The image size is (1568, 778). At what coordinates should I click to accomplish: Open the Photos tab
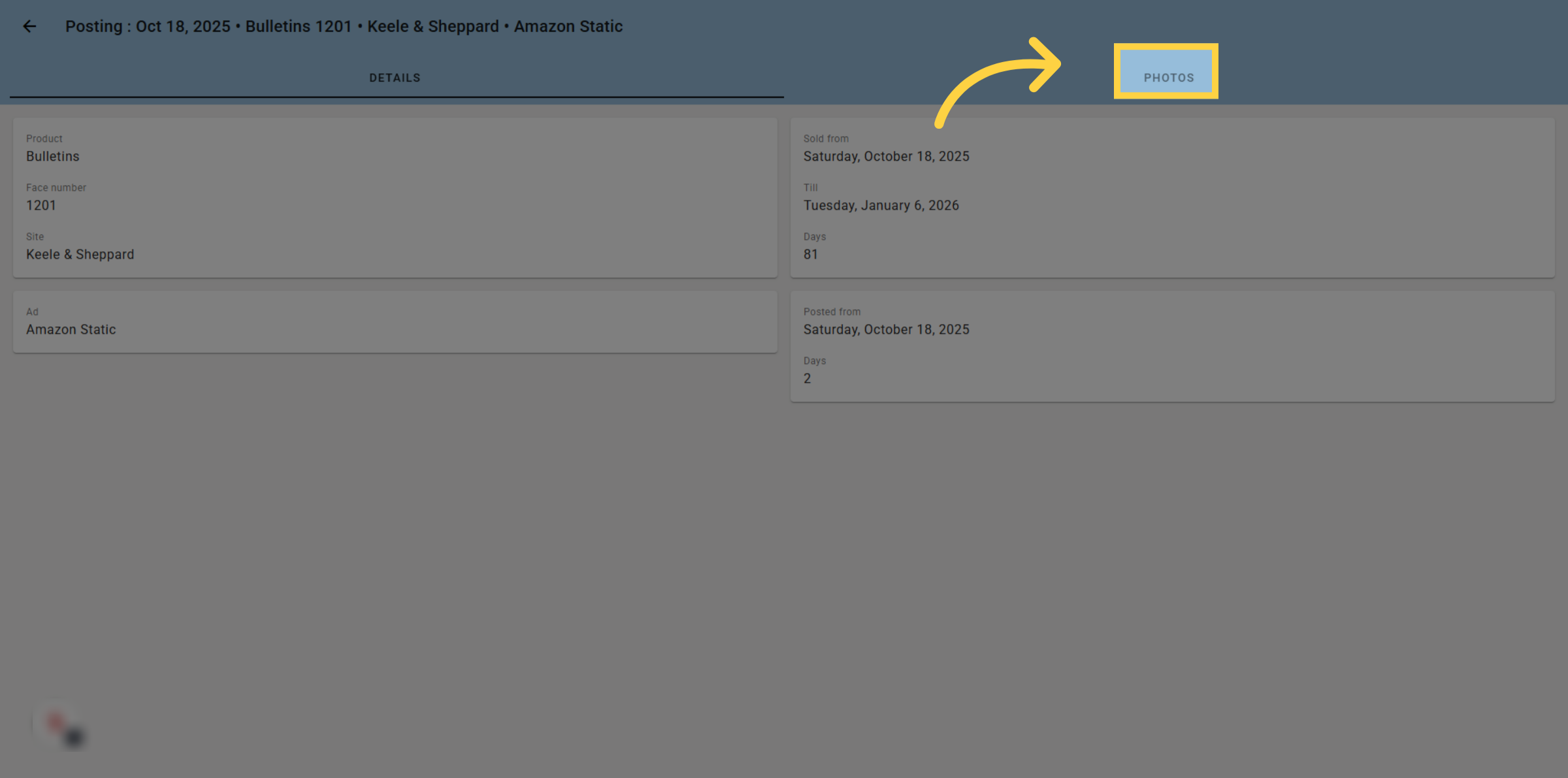[x=1168, y=78]
